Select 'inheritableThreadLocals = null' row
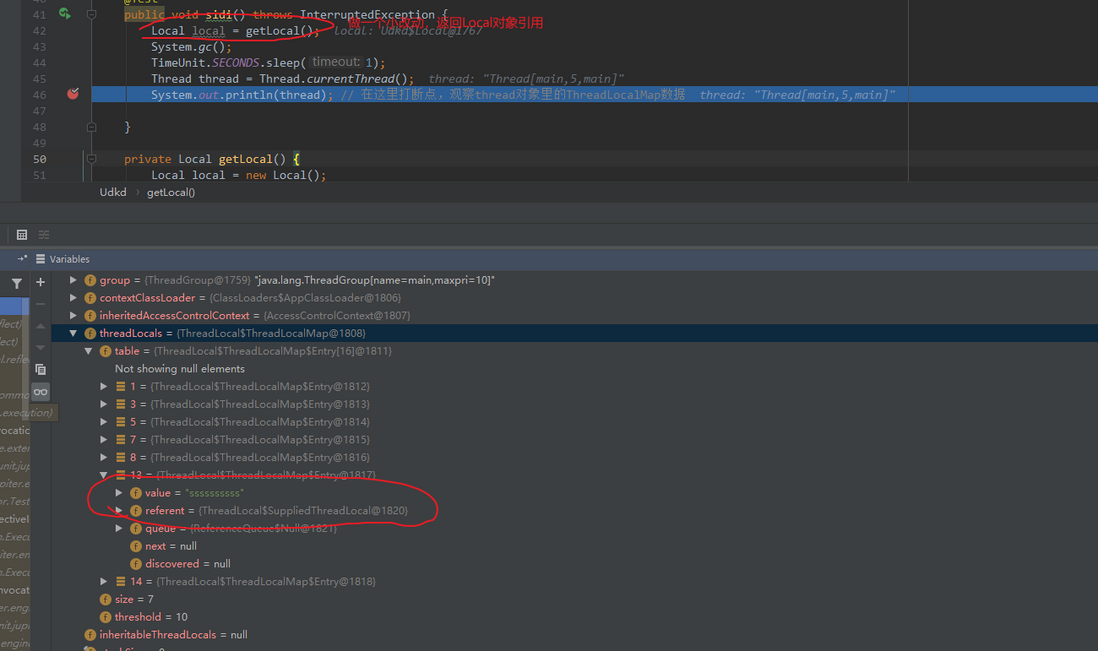 coord(174,635)
